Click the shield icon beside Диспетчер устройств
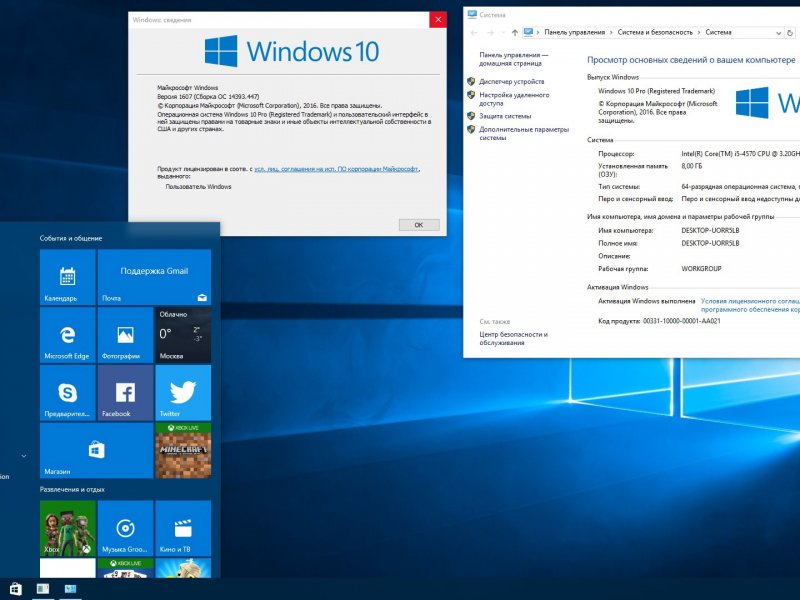This screenshot has height=600, width=800. [471, 81]
